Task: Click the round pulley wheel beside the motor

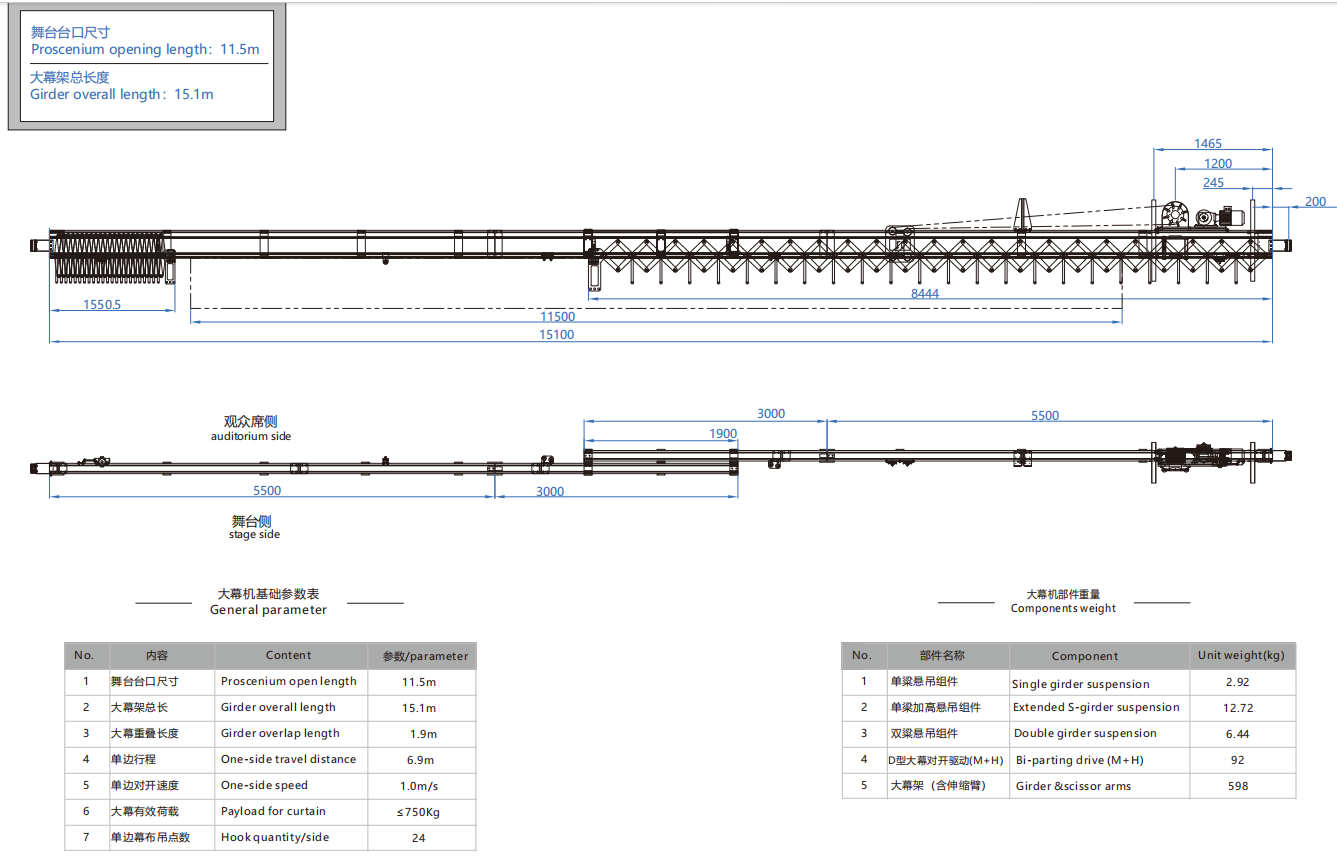Action: pyautogui.click(x=1174, y=216)
